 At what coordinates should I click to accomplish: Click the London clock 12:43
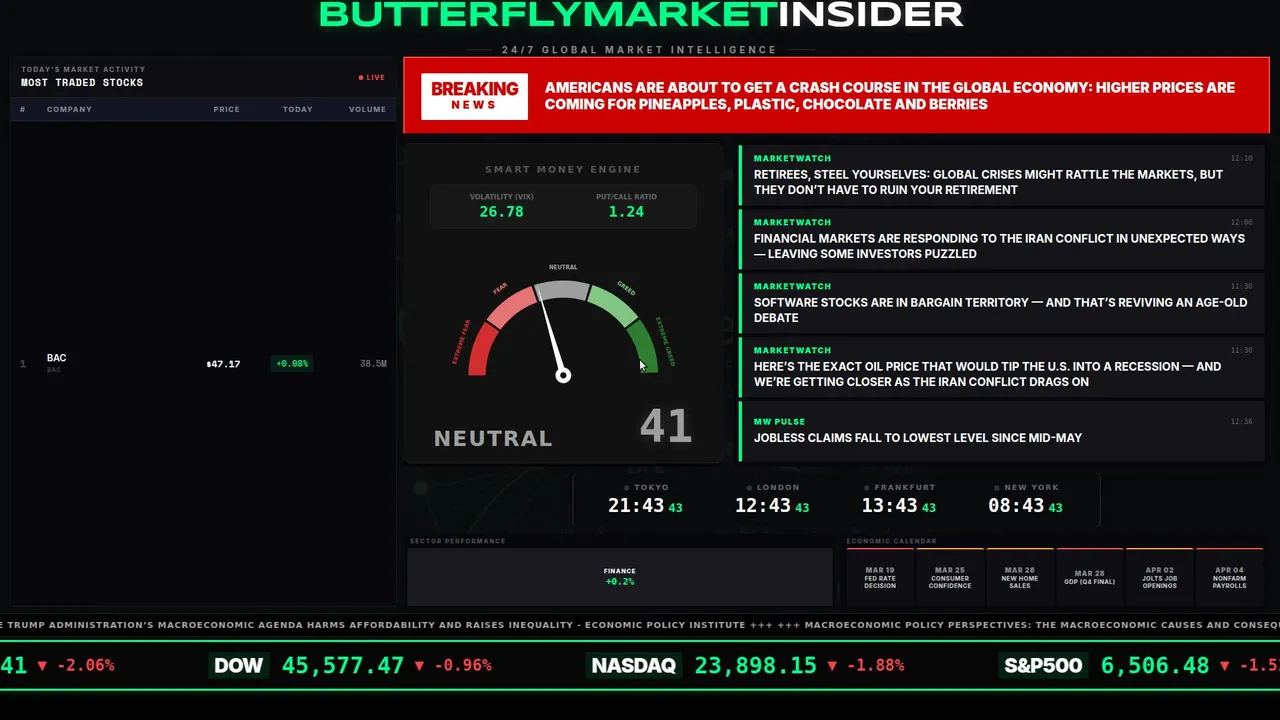(763, 506)
